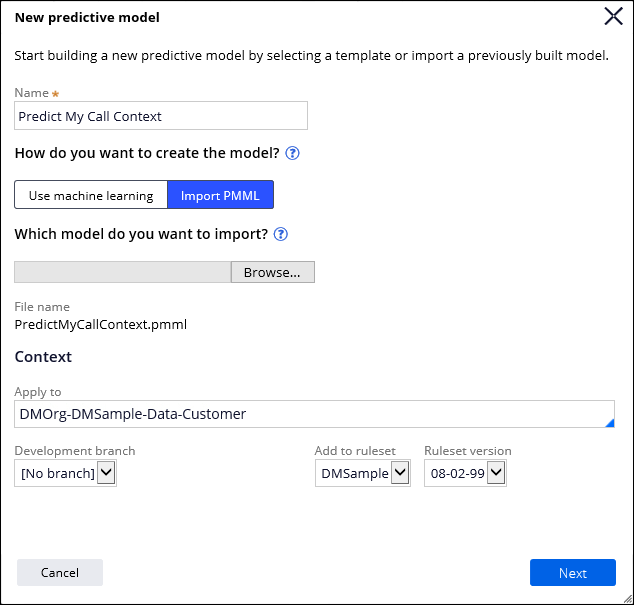Select the Import PMML option

pyautogui.click(x=220, y=195)
